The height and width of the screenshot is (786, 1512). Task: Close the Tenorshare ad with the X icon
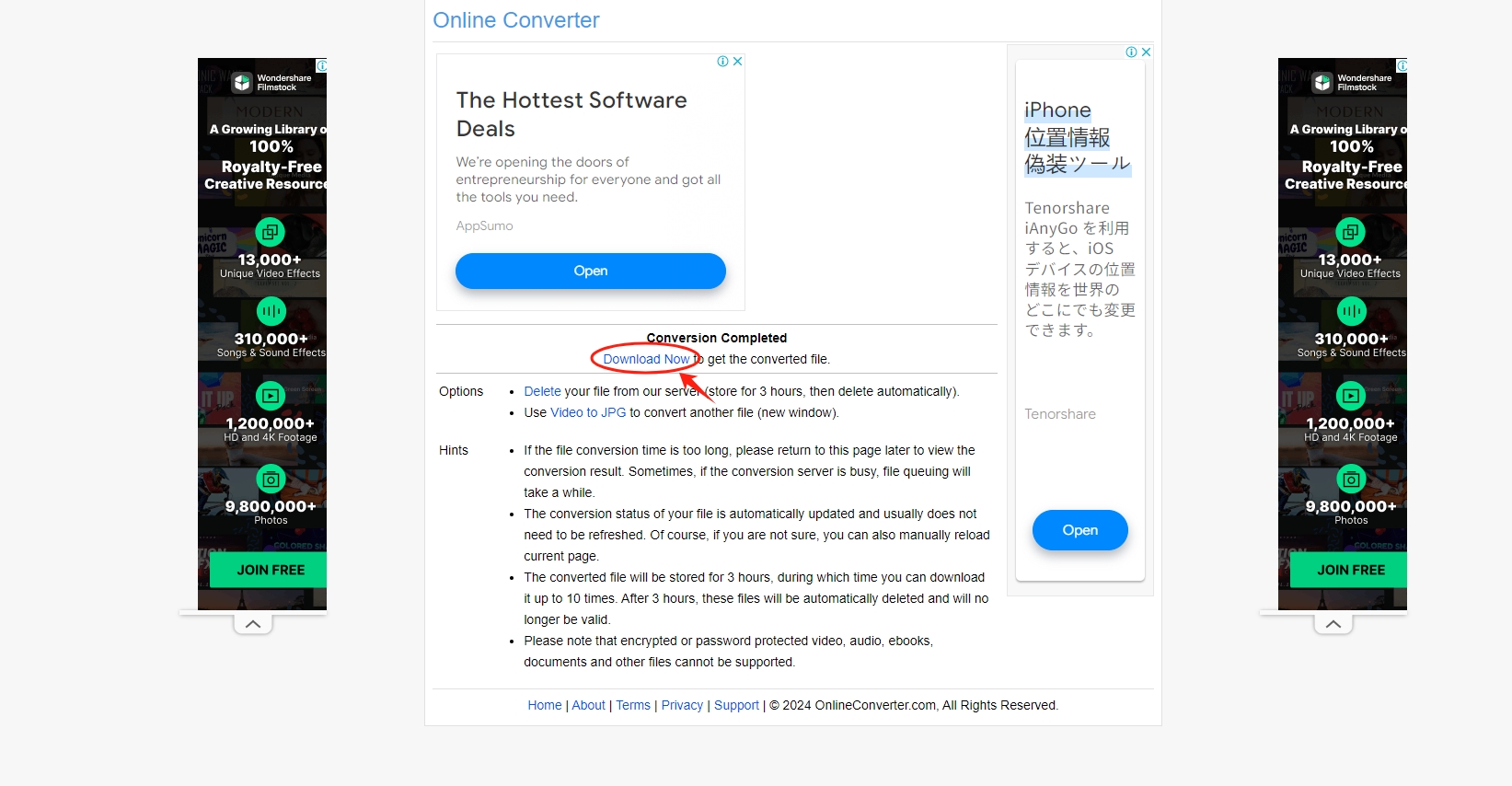pos(1146,52)
